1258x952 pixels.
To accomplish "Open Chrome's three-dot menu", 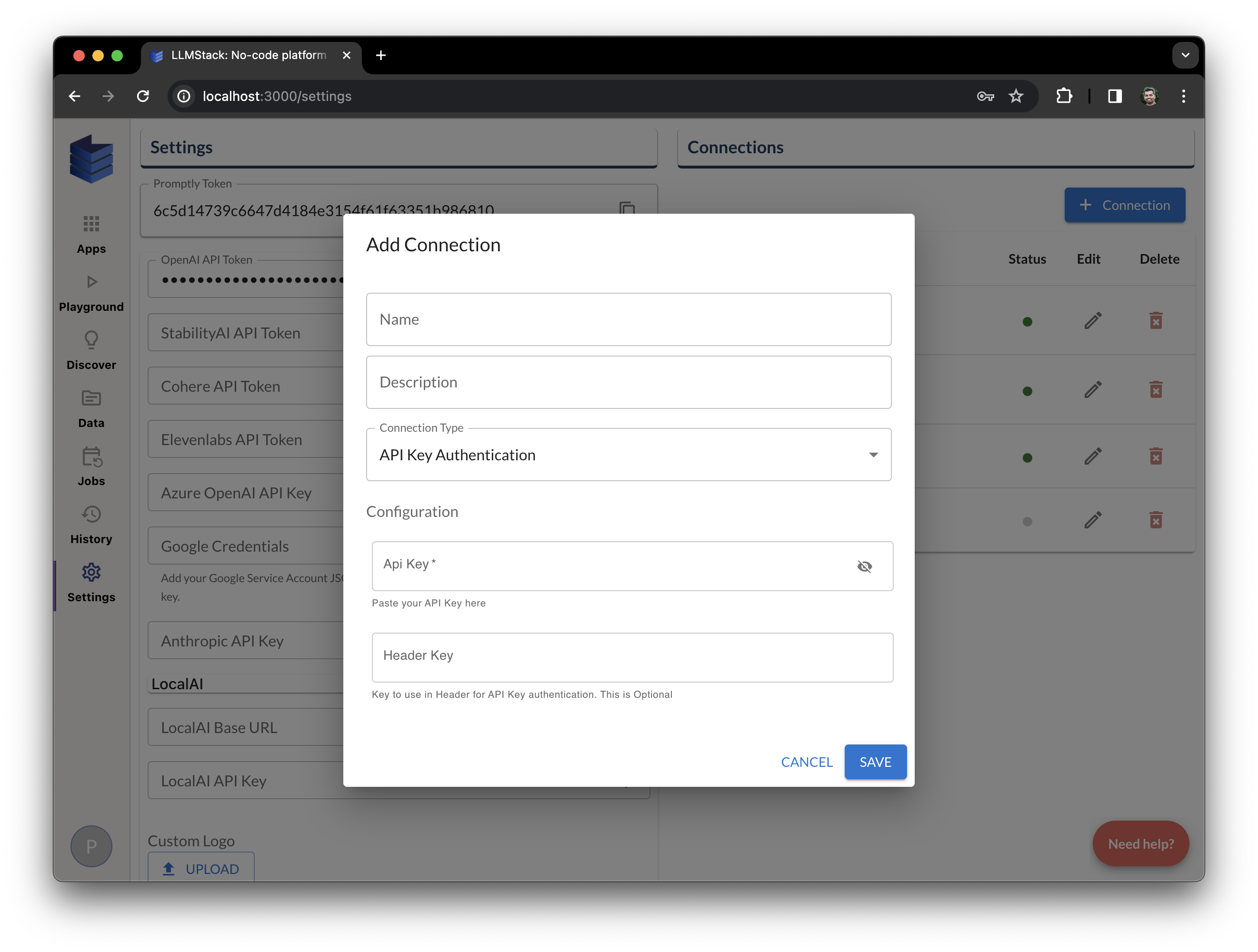I will 1184,96.
